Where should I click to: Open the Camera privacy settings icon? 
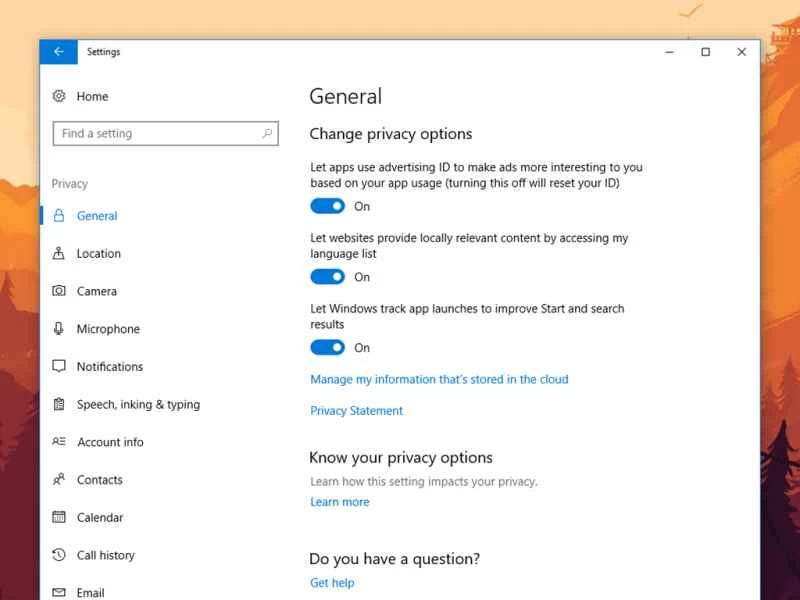(58, 291)
